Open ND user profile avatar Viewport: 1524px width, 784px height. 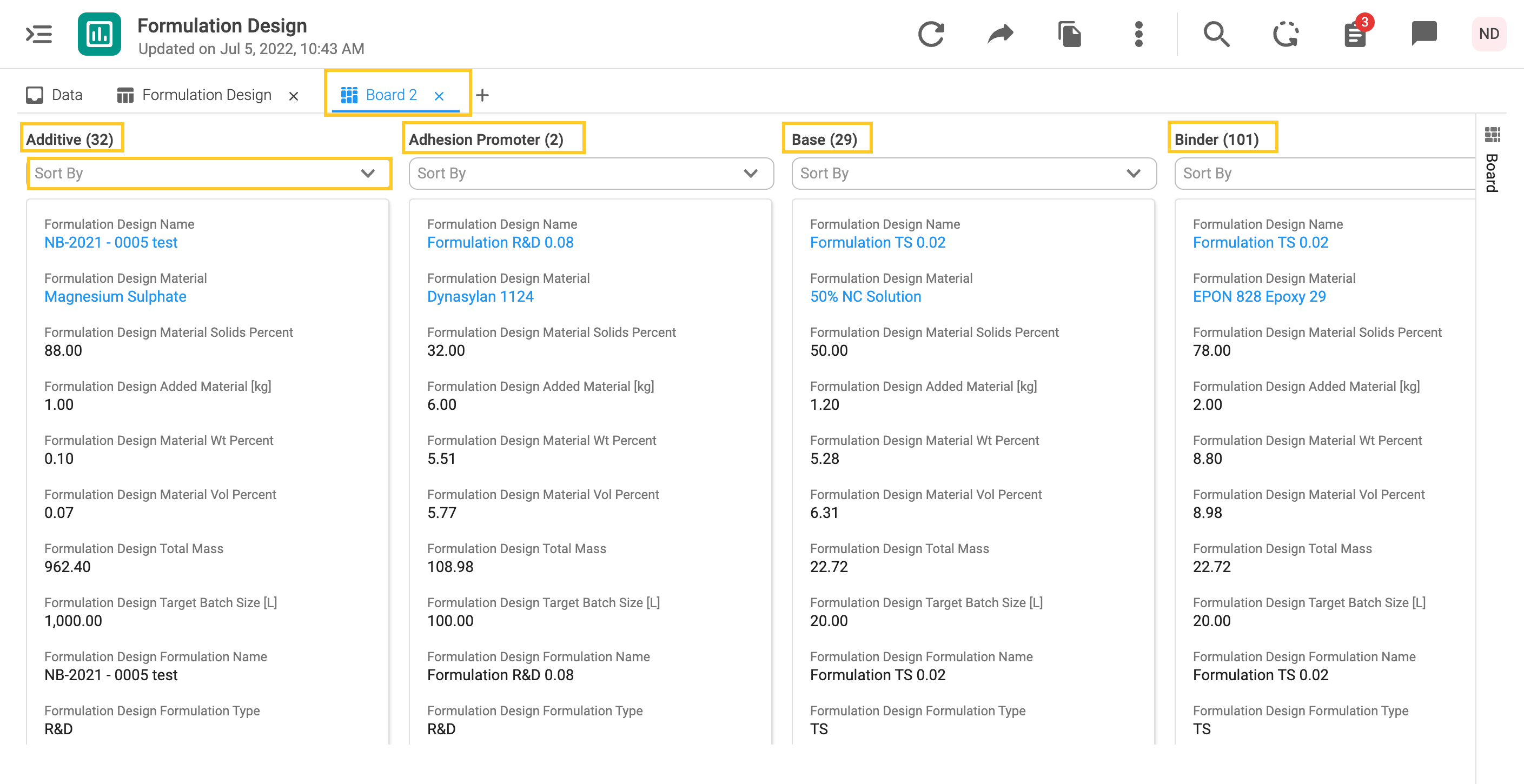pyautogui.click(x=1489, y=34)
